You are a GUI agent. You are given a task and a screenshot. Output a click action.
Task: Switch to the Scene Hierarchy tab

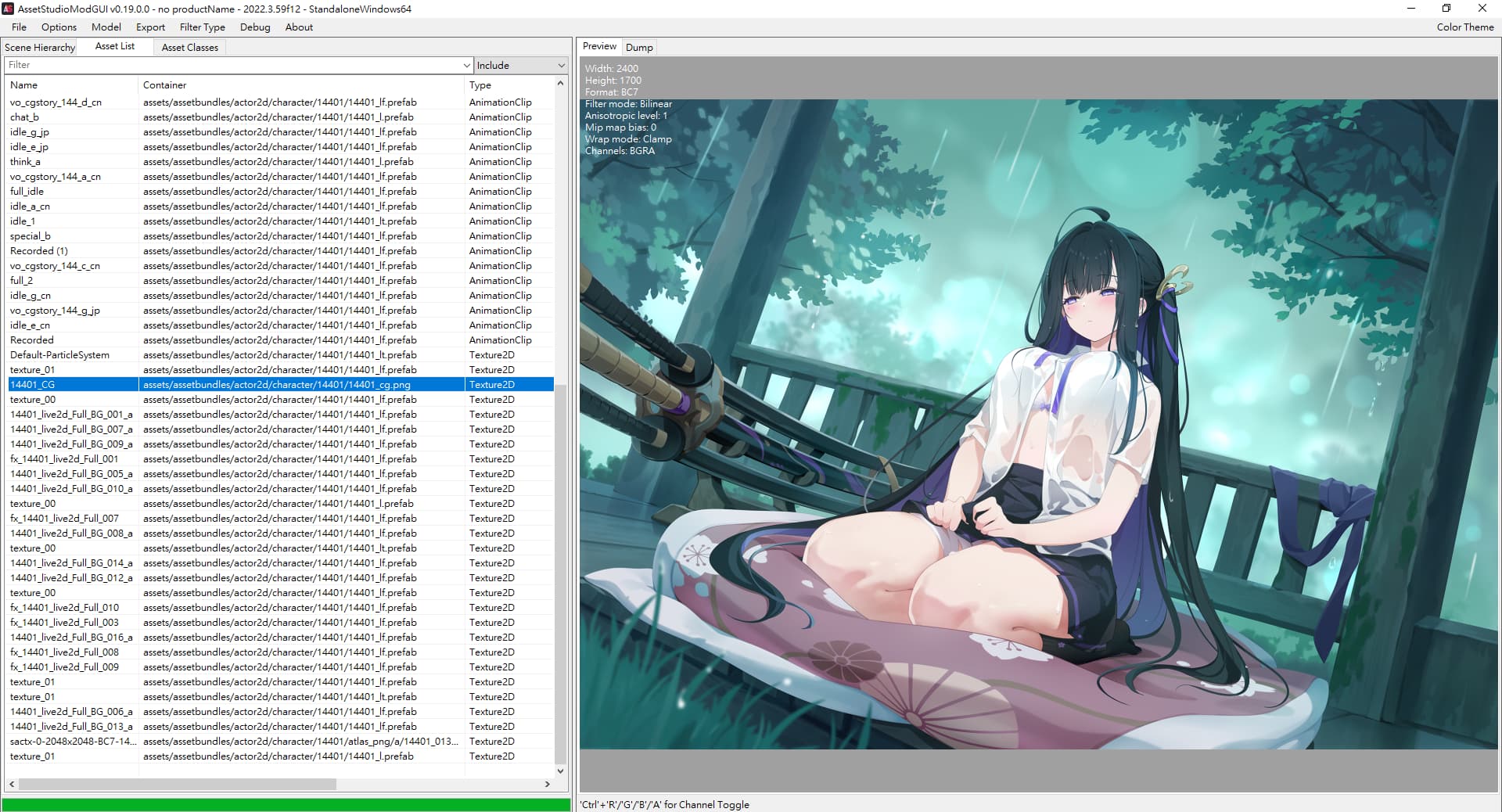(x=40, y=47)
